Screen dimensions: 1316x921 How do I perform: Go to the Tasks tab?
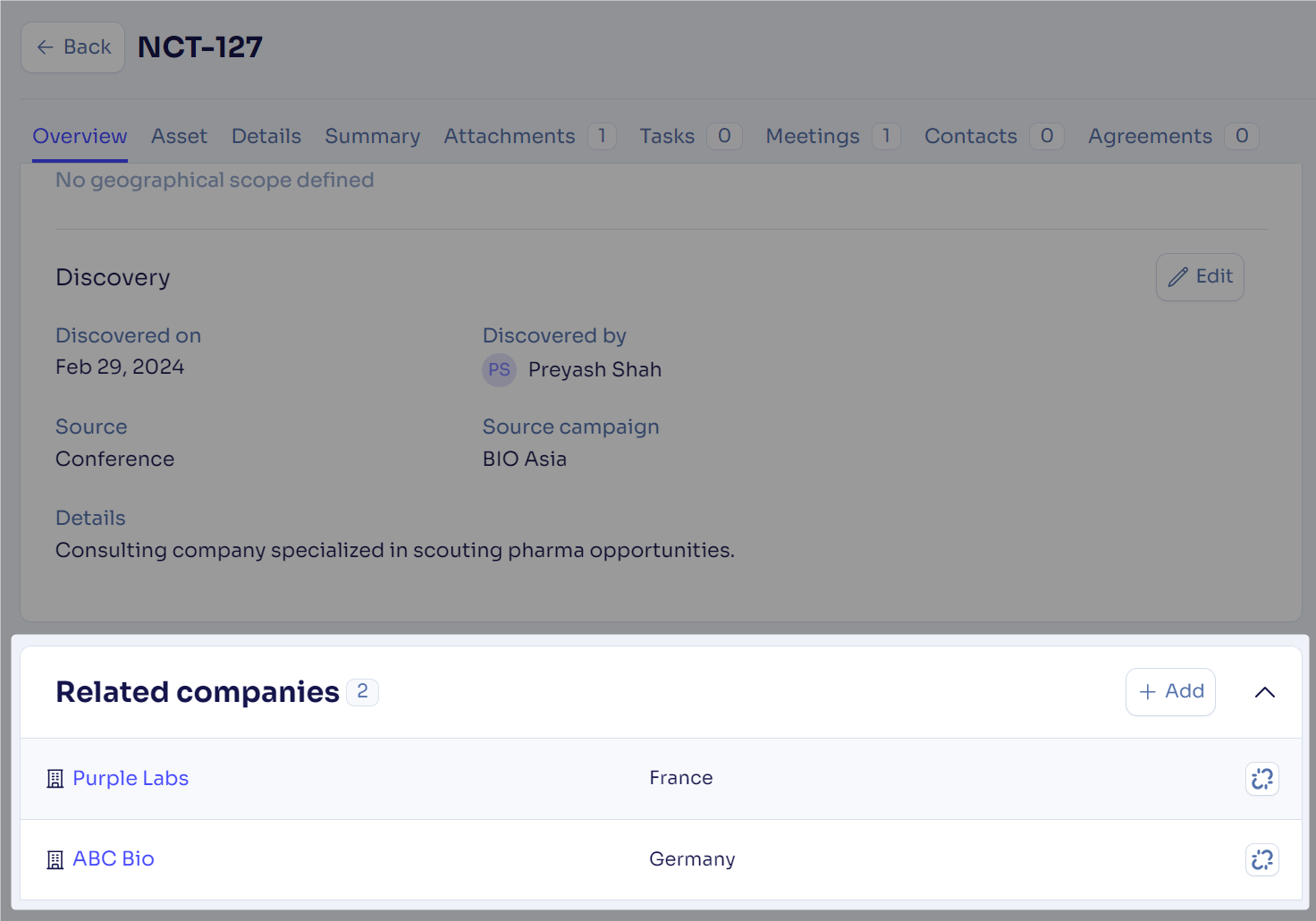click(x=667, y=137)
